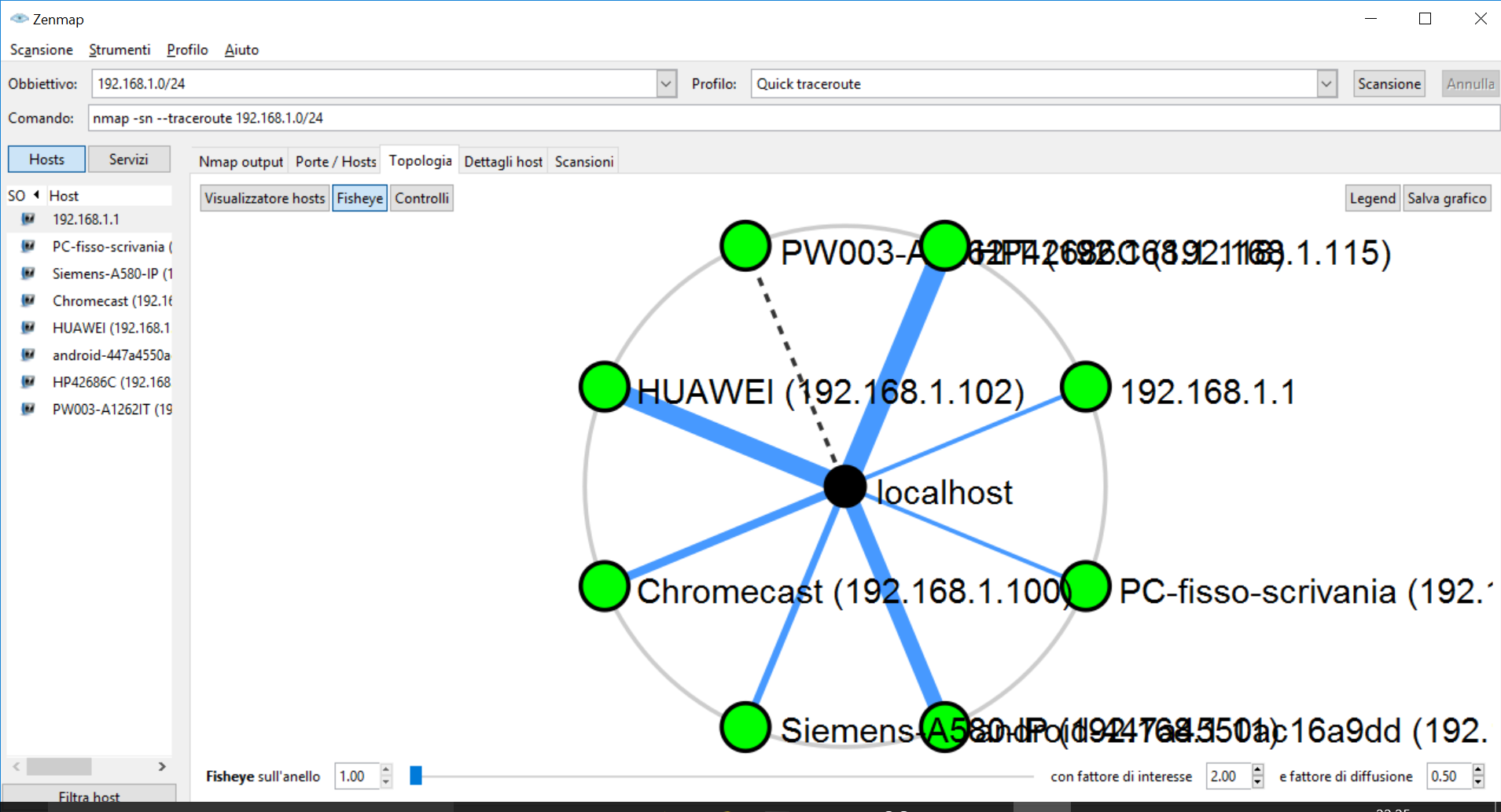This screenshot has width=1501, height=812.
Task: Click the Fisheye ring slider handle
Action: [416, 776]
